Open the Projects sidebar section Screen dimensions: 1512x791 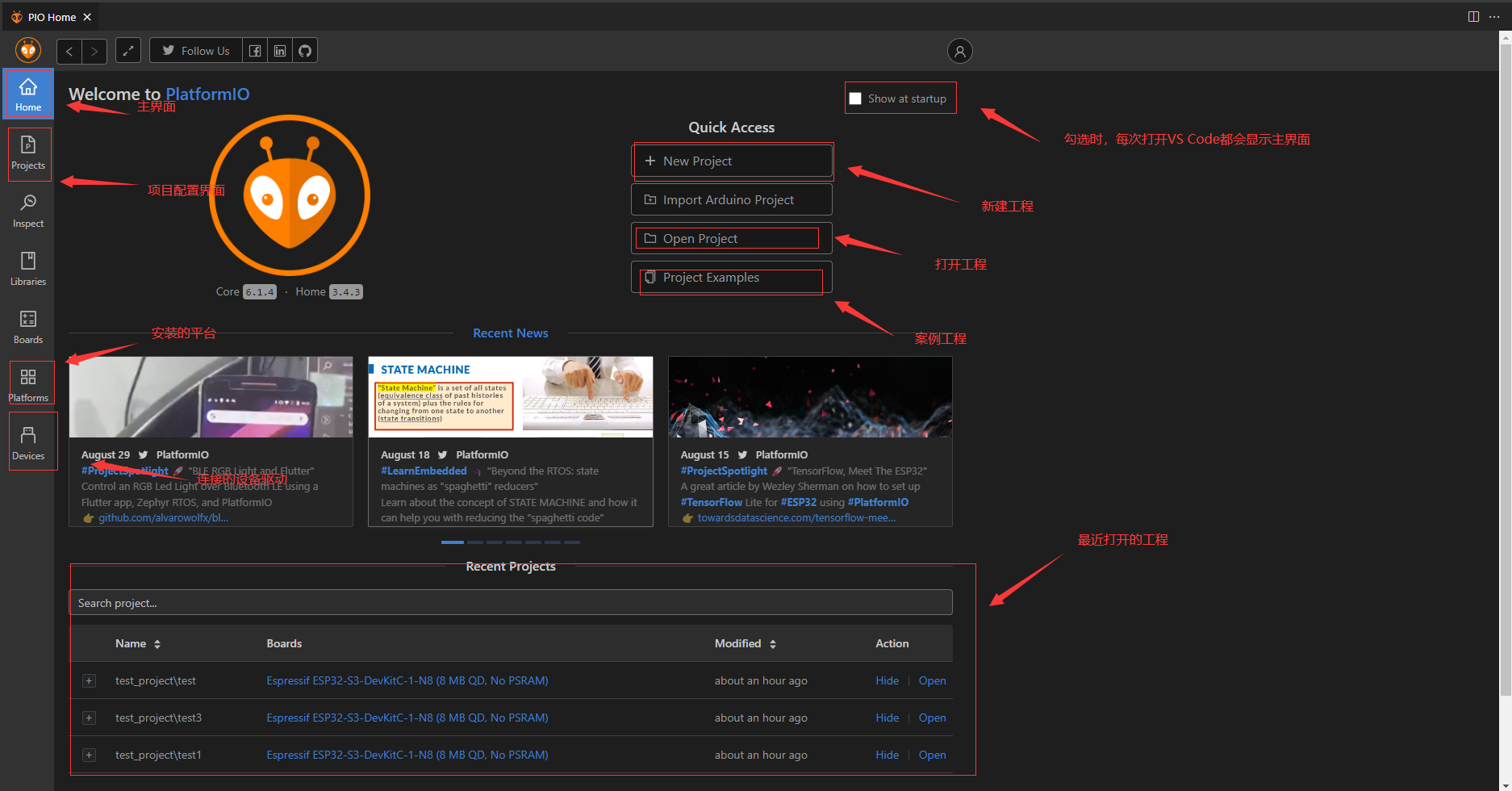(x=28, y=153)
